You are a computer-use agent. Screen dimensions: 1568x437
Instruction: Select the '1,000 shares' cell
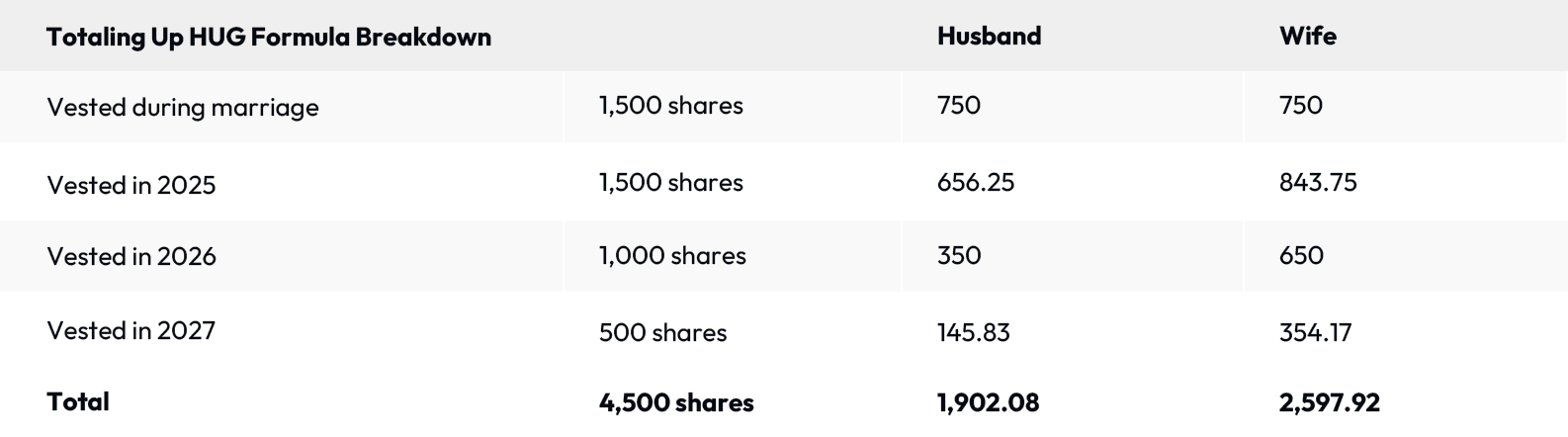tap(672, 256)
